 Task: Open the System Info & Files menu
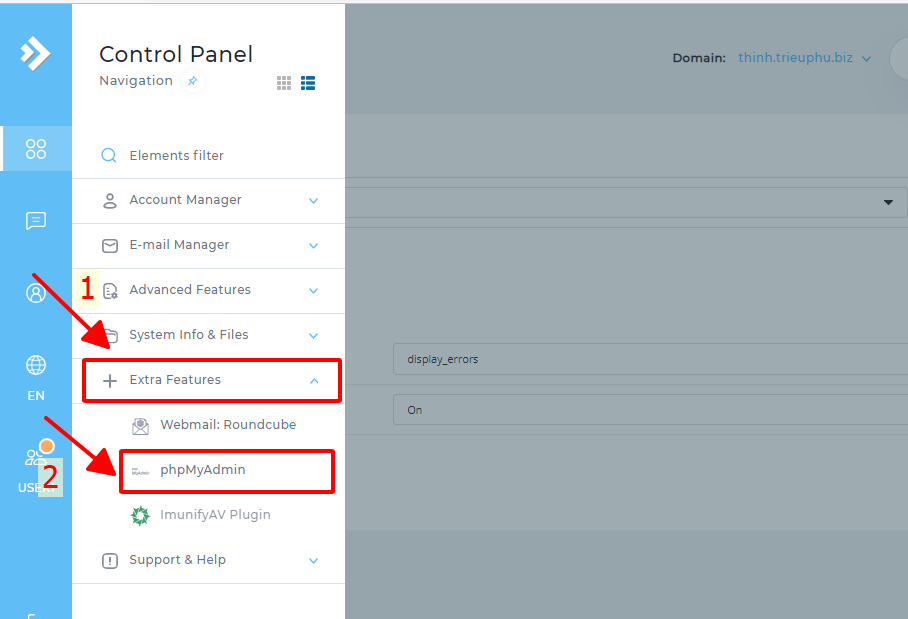[188, 335]
